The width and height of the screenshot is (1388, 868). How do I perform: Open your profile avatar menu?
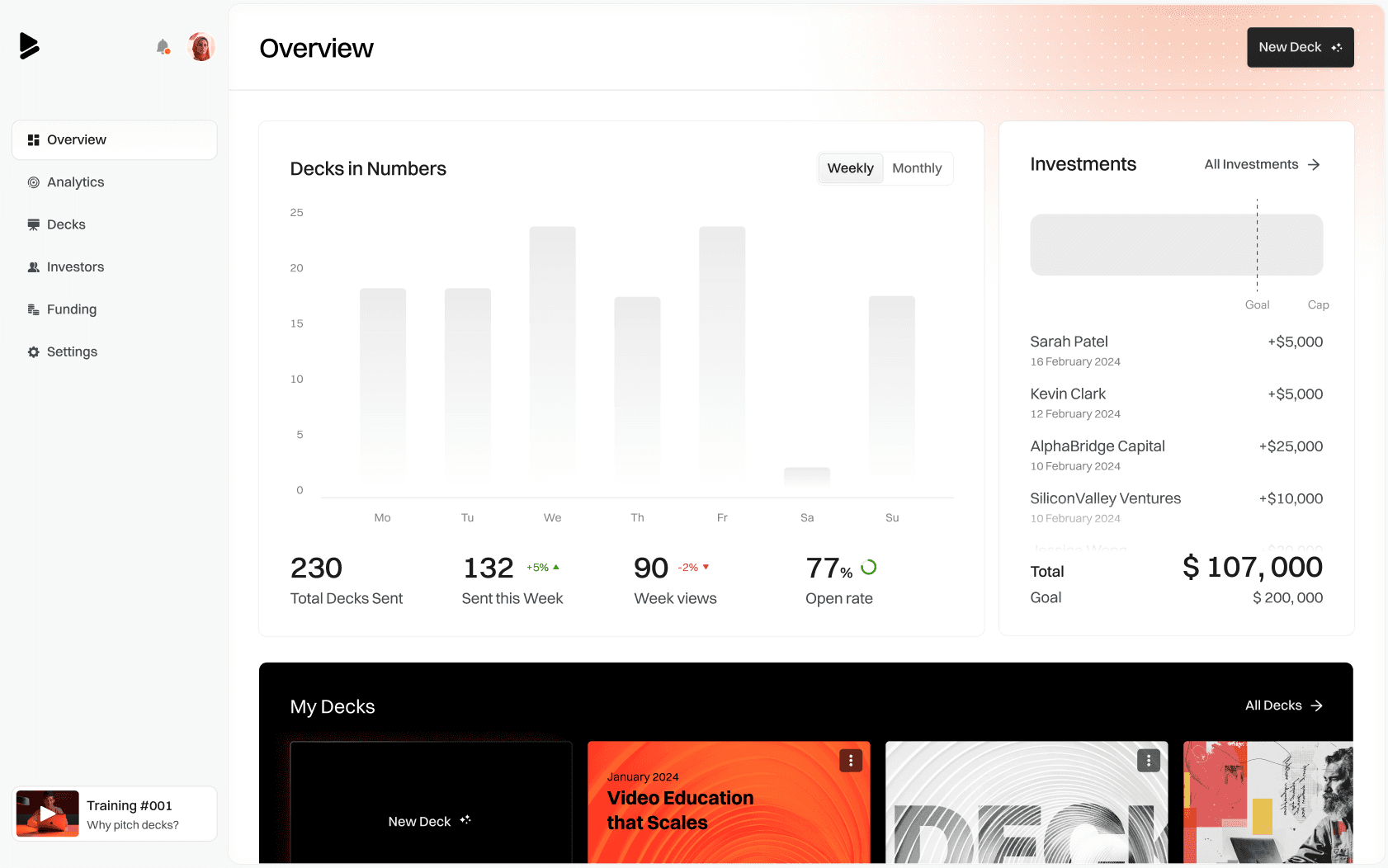point(201,46)
